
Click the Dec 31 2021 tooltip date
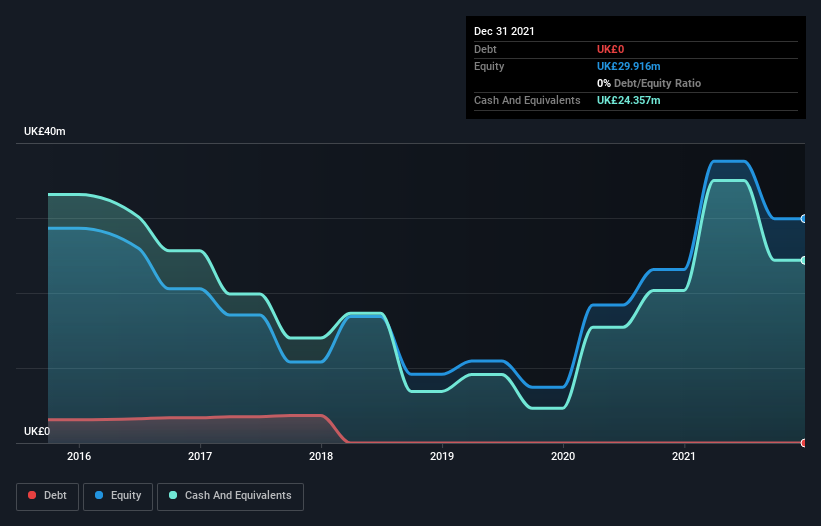pyautogui.click(x=504, y=31)
